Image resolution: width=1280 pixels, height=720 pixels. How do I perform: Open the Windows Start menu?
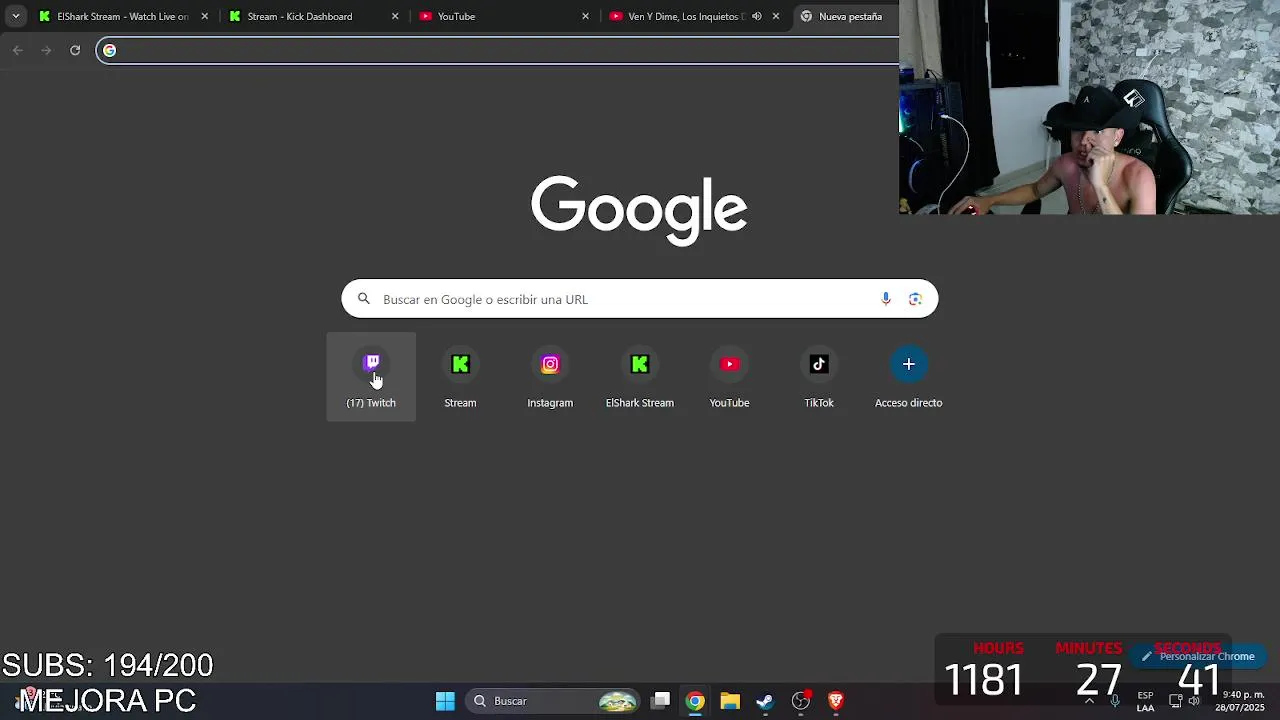point(445,701)
